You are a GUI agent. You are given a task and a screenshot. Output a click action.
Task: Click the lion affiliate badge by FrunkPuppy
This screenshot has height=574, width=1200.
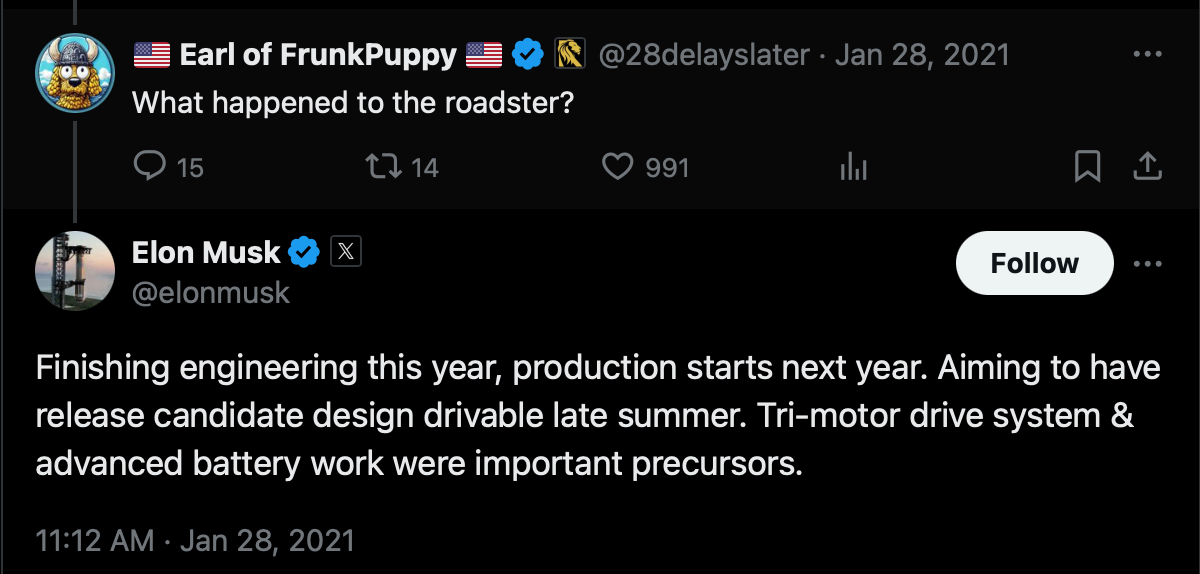point(570,55)
